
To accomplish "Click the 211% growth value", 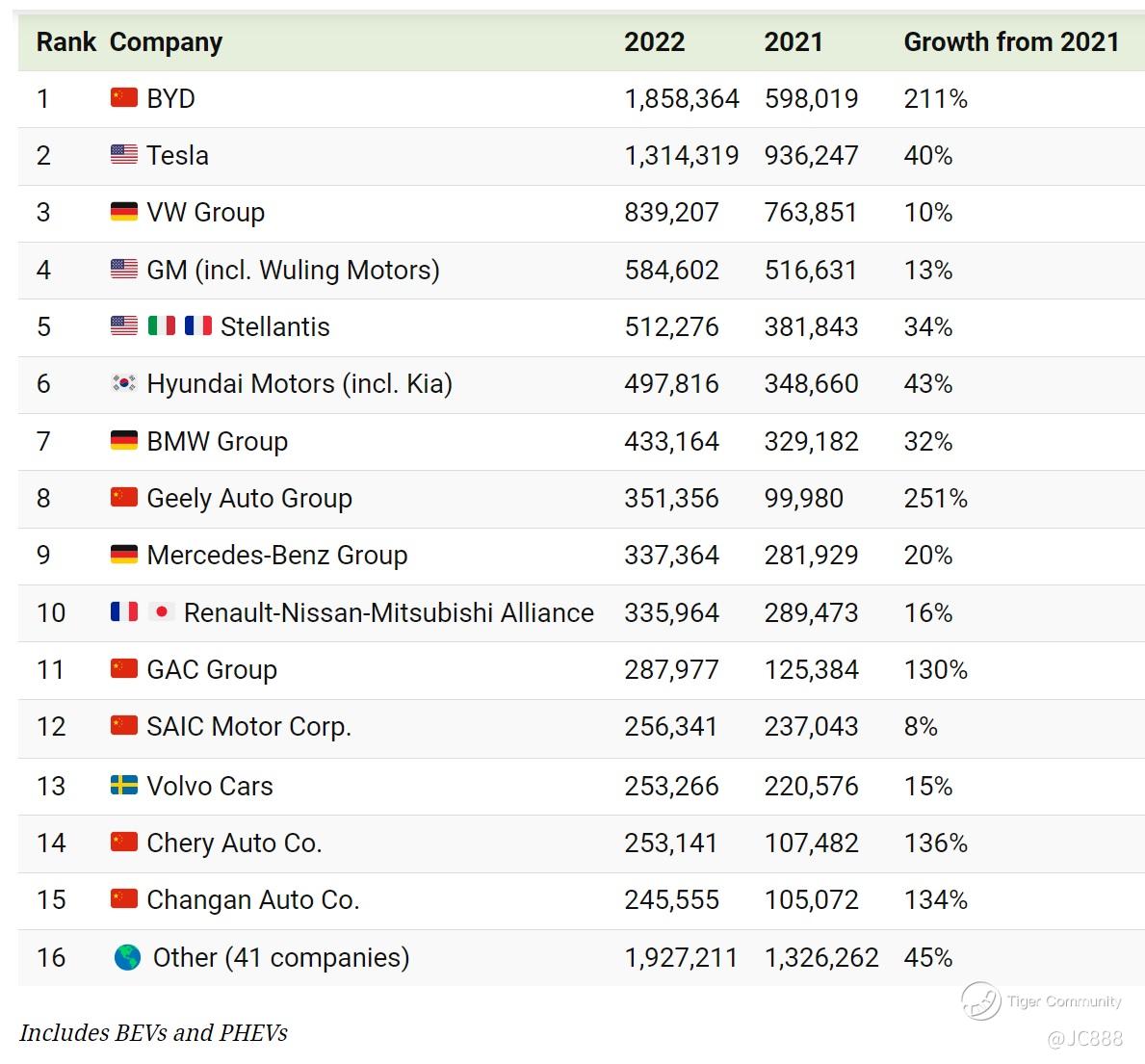I will [x=935, y=98].
